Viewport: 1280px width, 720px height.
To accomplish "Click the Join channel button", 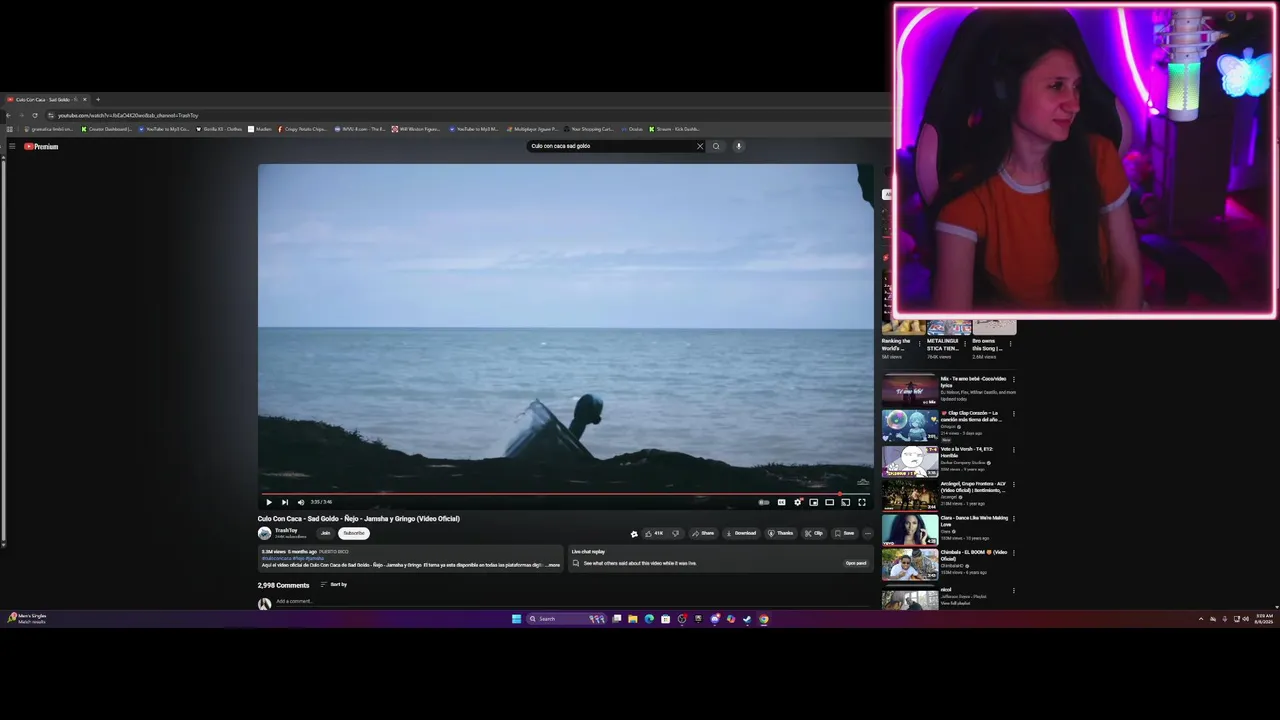I will [325, 533].
